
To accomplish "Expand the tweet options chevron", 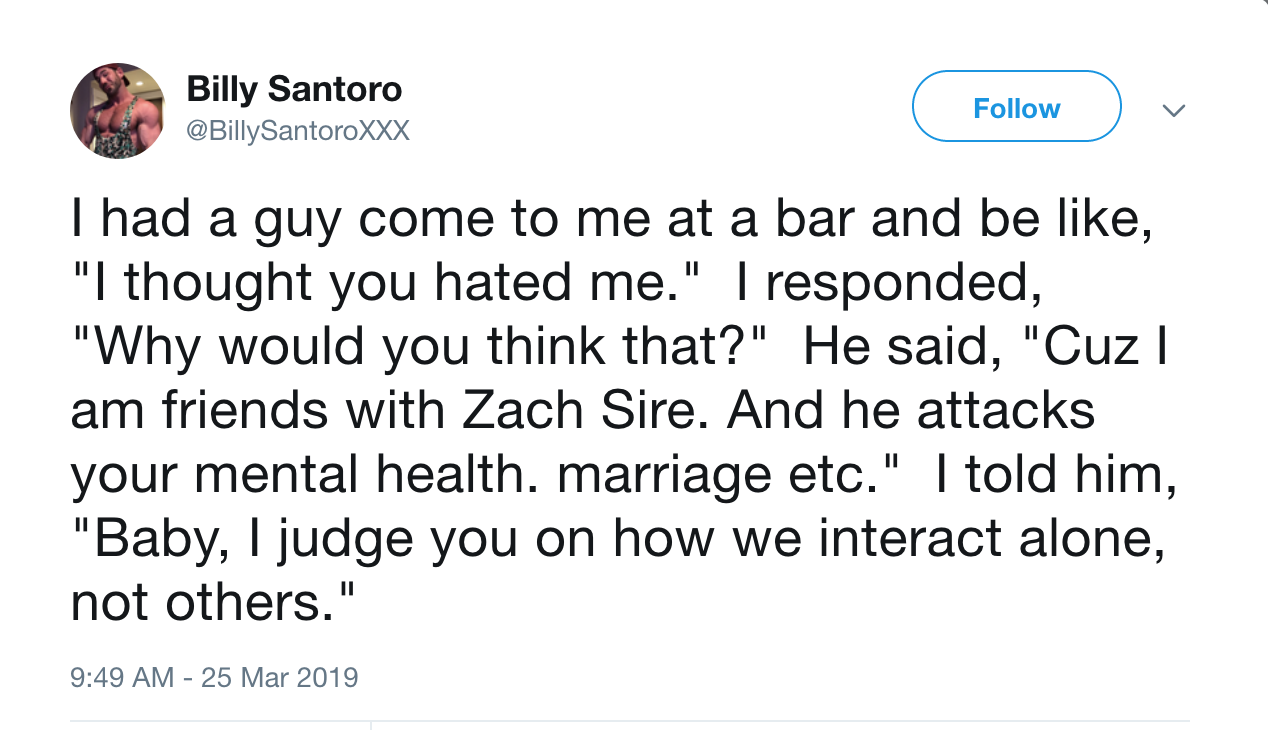I will click(1176, 109).
